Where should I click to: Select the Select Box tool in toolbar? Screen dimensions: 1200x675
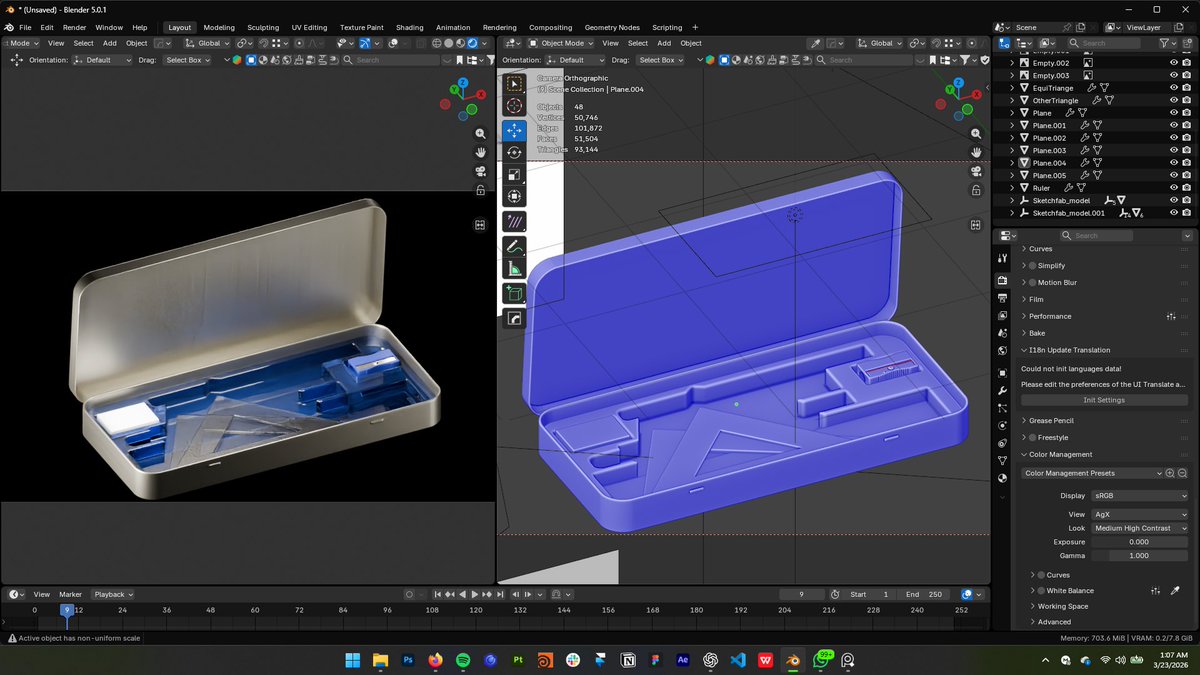(514, 84)
